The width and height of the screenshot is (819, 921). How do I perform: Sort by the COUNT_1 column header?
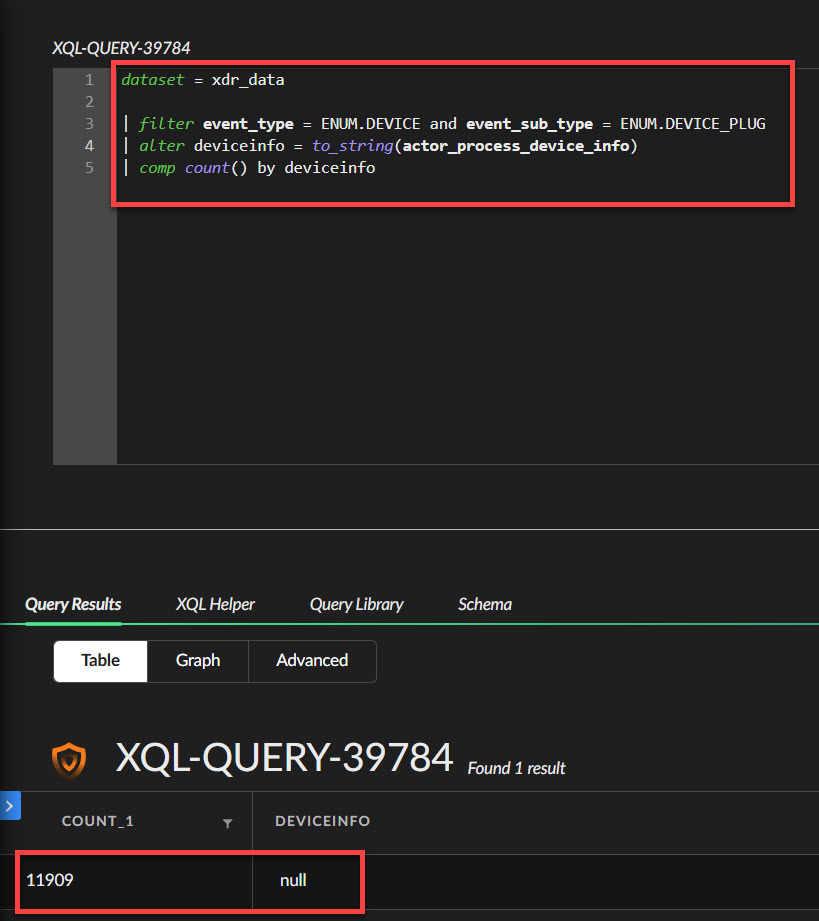tap(98, 821)
